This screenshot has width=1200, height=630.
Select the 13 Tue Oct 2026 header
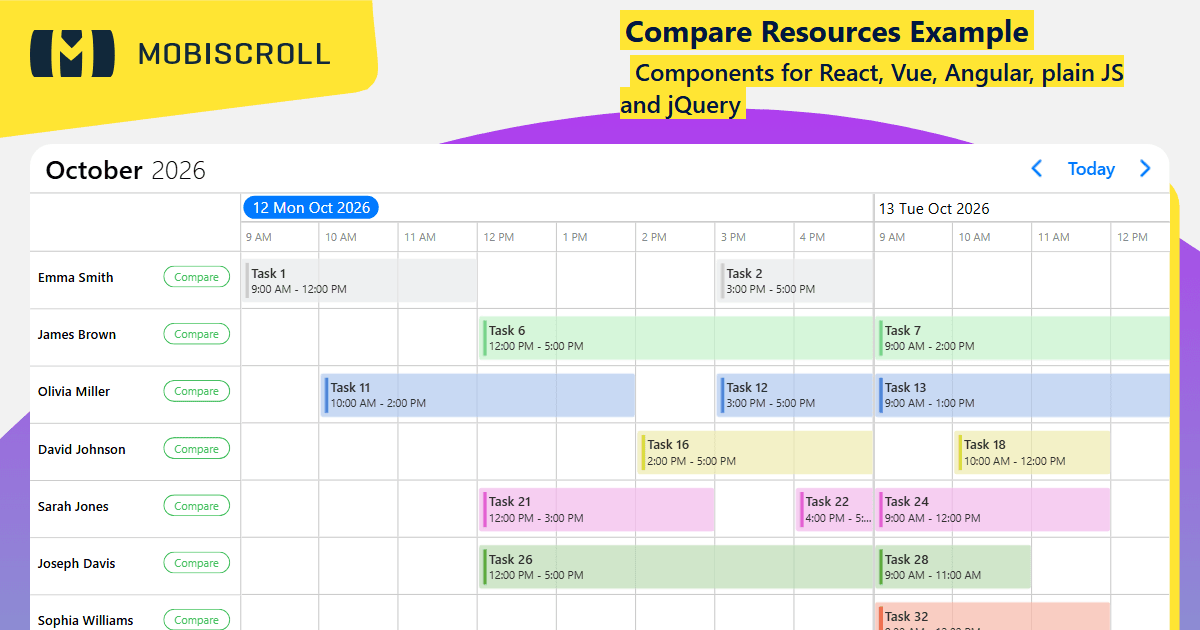[934, 208]
